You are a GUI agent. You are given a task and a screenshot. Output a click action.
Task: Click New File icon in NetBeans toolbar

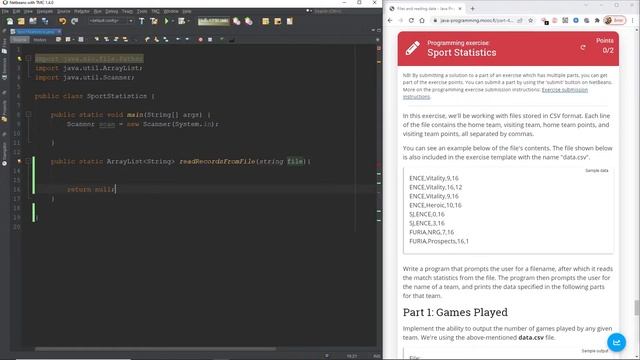click(x=9, y=21)
